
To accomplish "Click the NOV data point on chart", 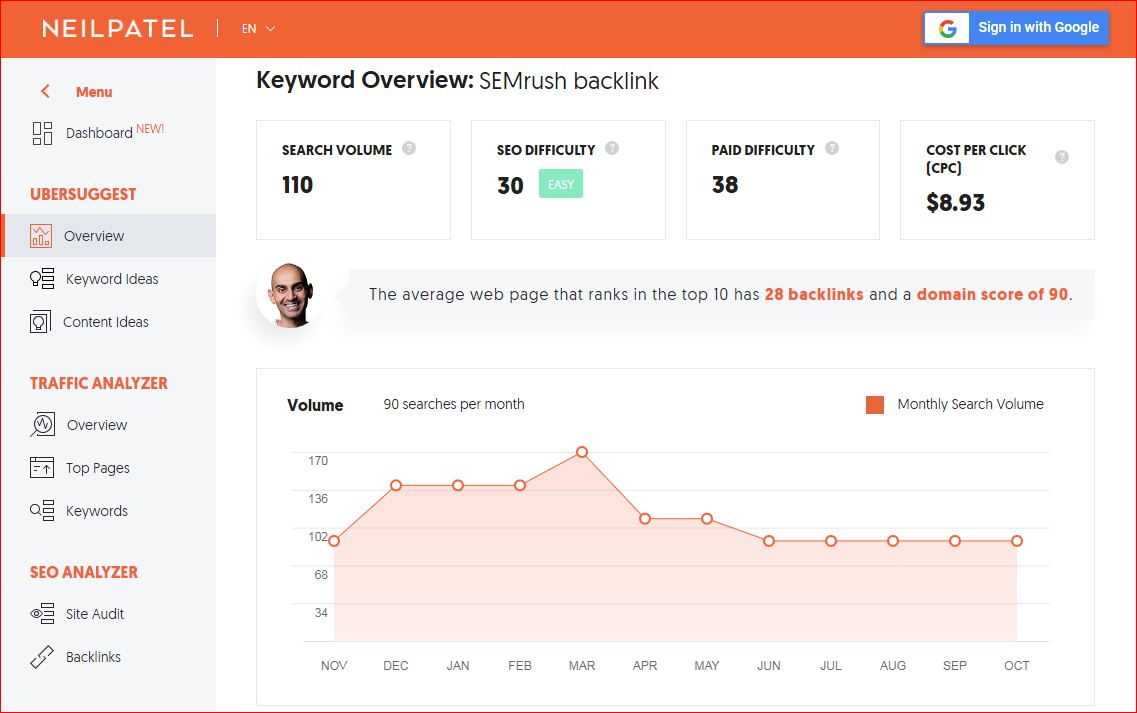I will pyautogui.click(x=334, y=540).
